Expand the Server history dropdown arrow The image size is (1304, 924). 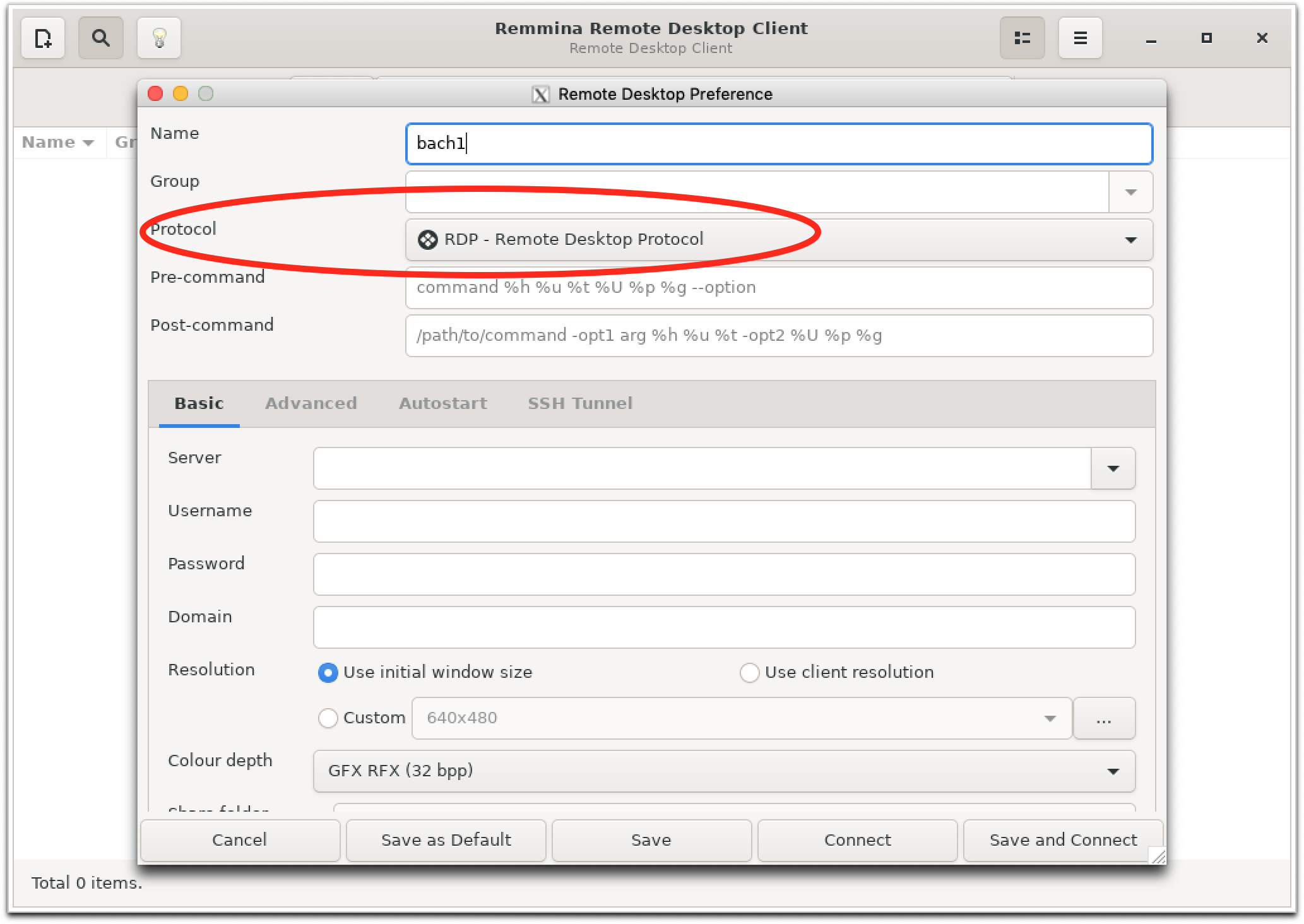[1113, 468]
